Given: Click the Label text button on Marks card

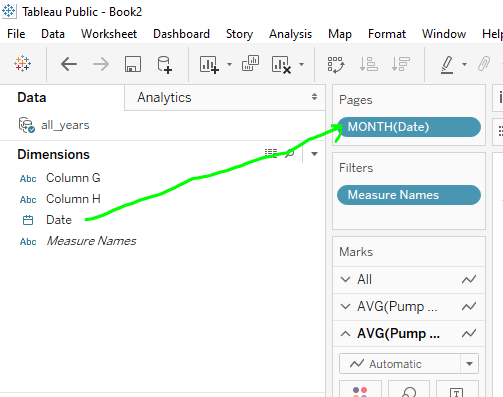Looking at the screenshot, I should [x=457, y=390].
